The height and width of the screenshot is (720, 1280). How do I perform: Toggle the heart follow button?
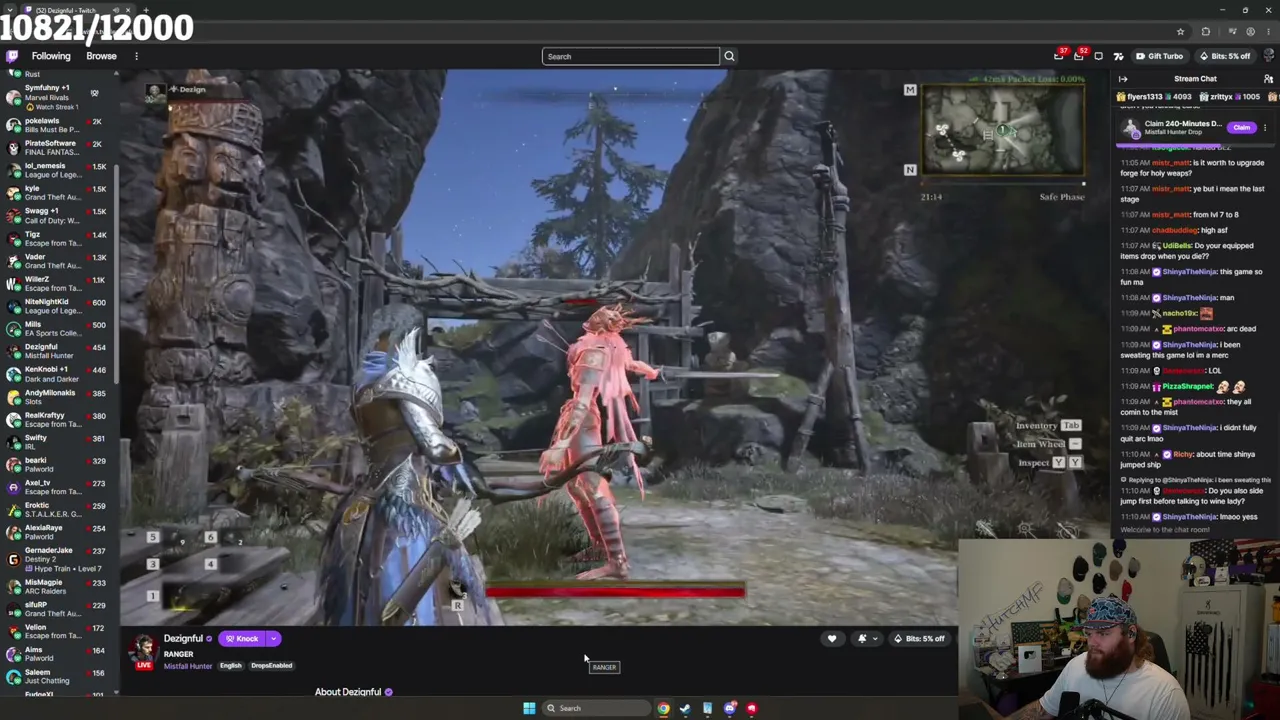click(x=831, y=639)
